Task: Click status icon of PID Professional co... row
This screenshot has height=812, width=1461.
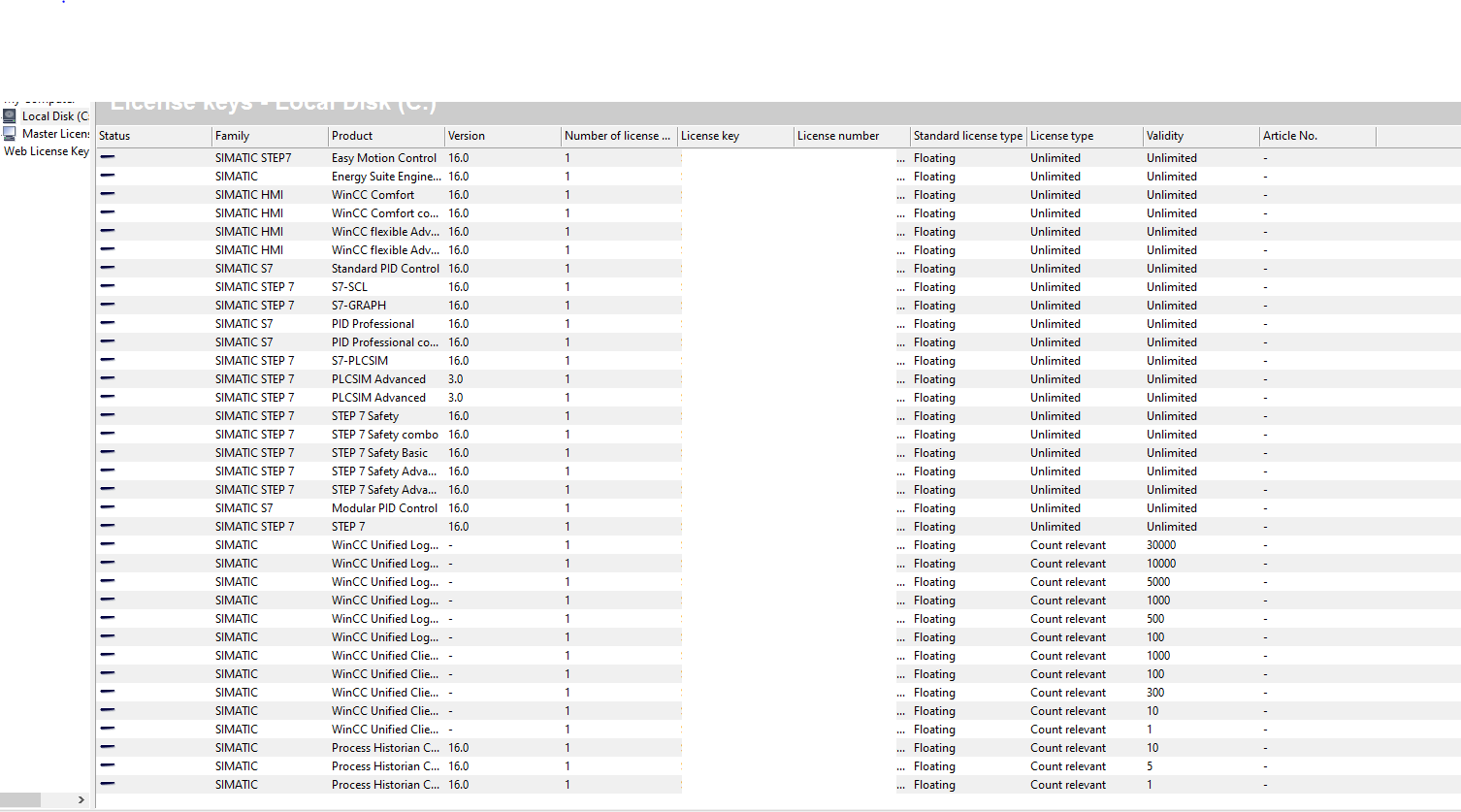Action: (x=107, y=341)
